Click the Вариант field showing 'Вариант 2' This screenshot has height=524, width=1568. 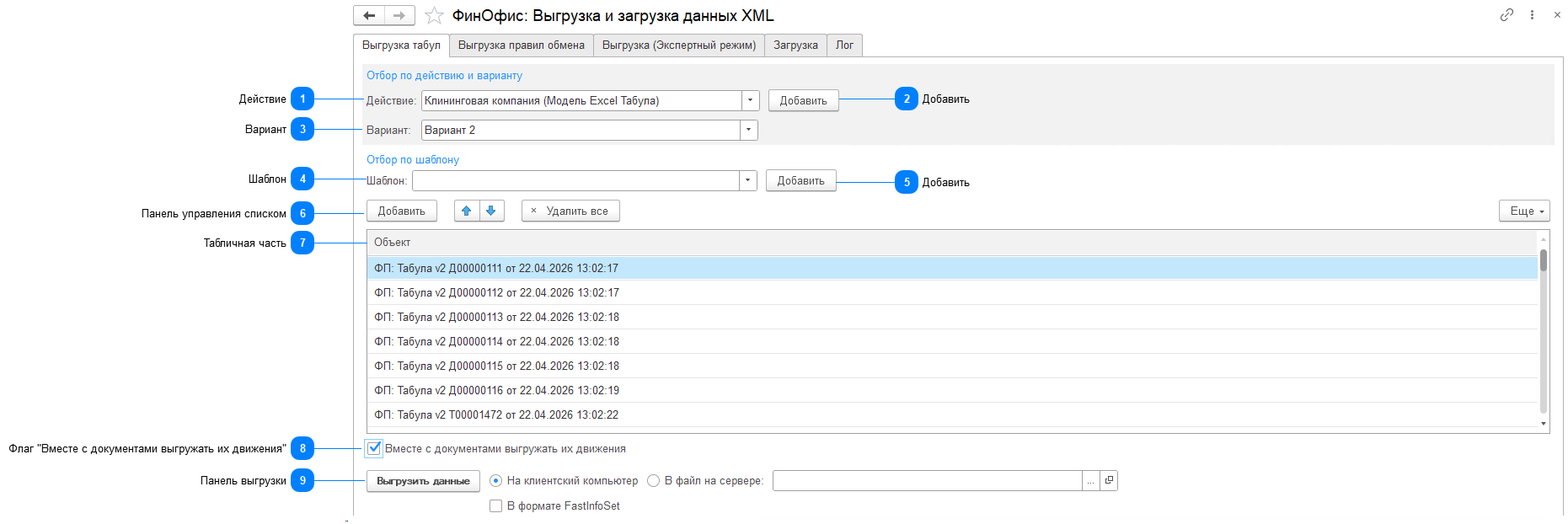click(x=581, y=130)
